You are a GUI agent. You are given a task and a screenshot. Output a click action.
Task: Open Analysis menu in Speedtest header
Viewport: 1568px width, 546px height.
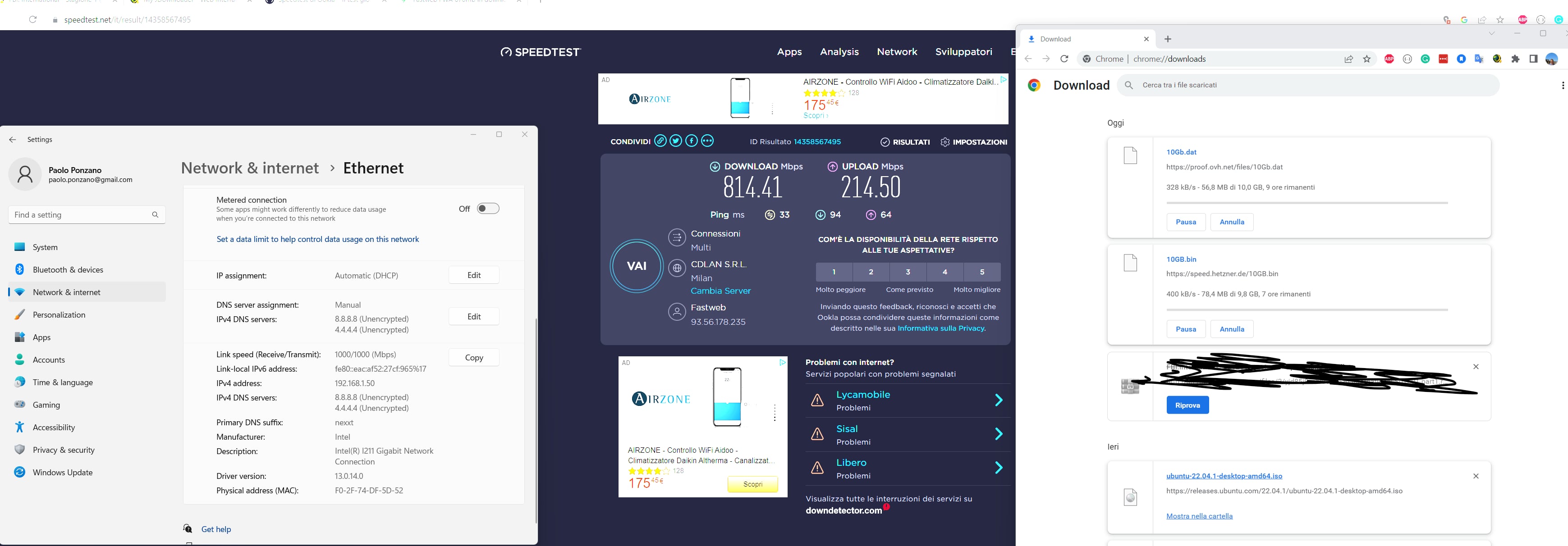coord(839,52)
